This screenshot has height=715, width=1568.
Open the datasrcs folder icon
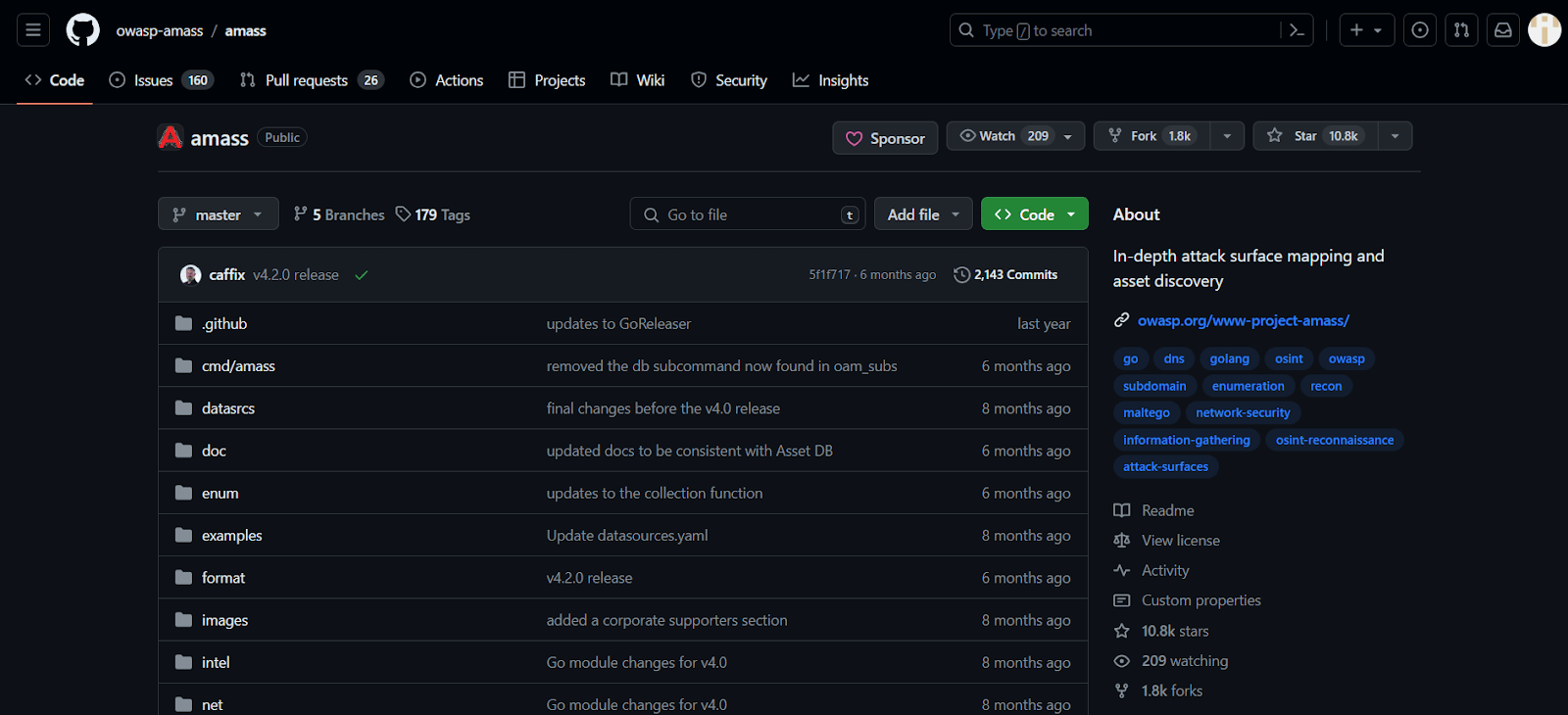183,407
